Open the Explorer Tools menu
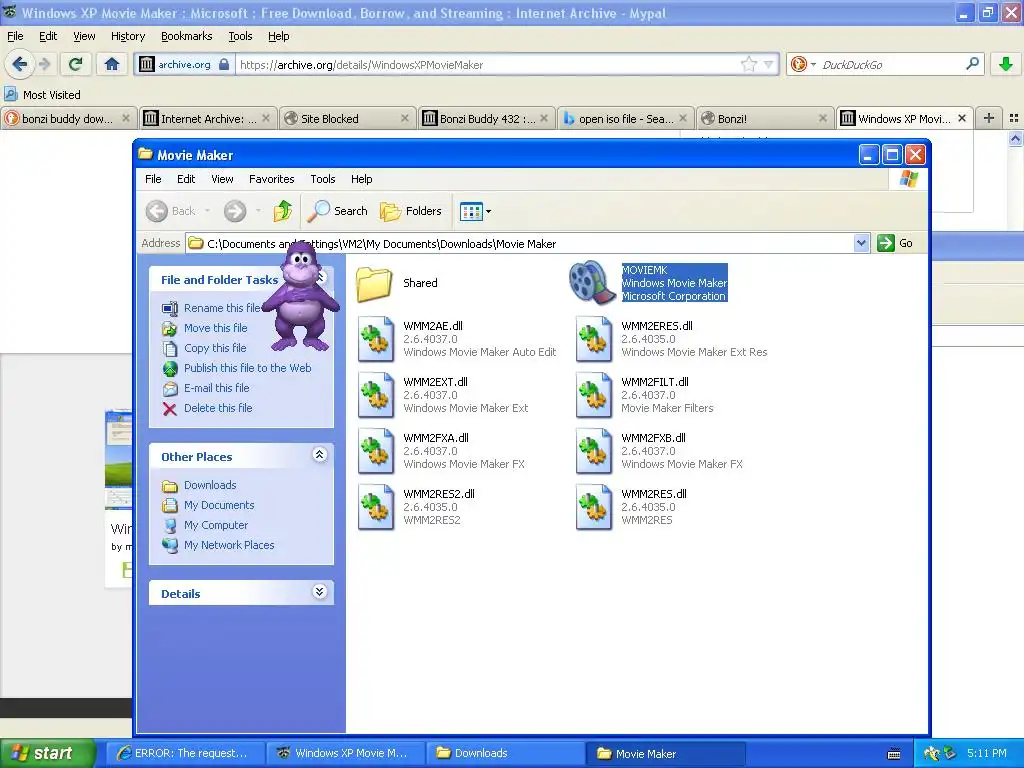 click(x=323, y=179)
